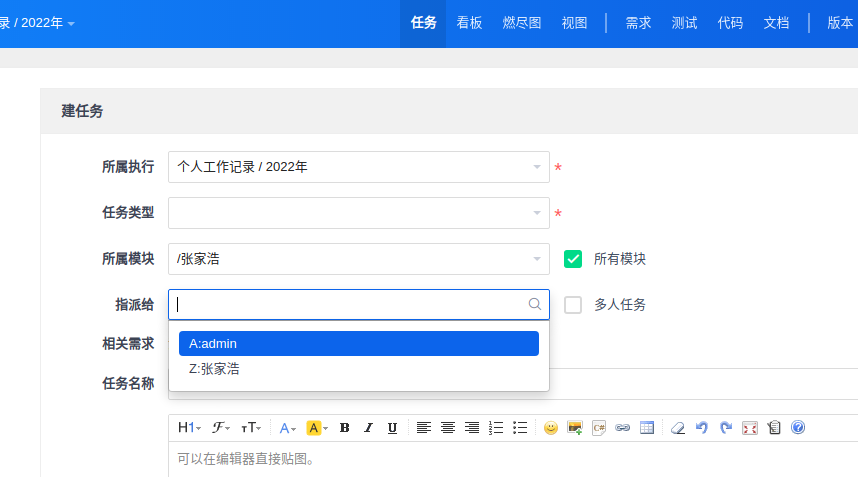Go to the 需求 tab
The height and width of the screenshot is (477, 858).
pyautogui.click(x=638, y=23)
